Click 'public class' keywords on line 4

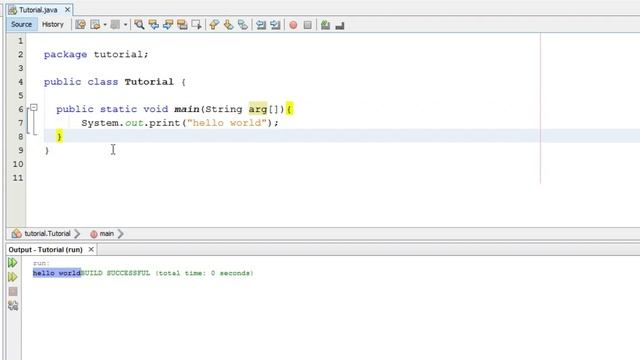(81, 82)
